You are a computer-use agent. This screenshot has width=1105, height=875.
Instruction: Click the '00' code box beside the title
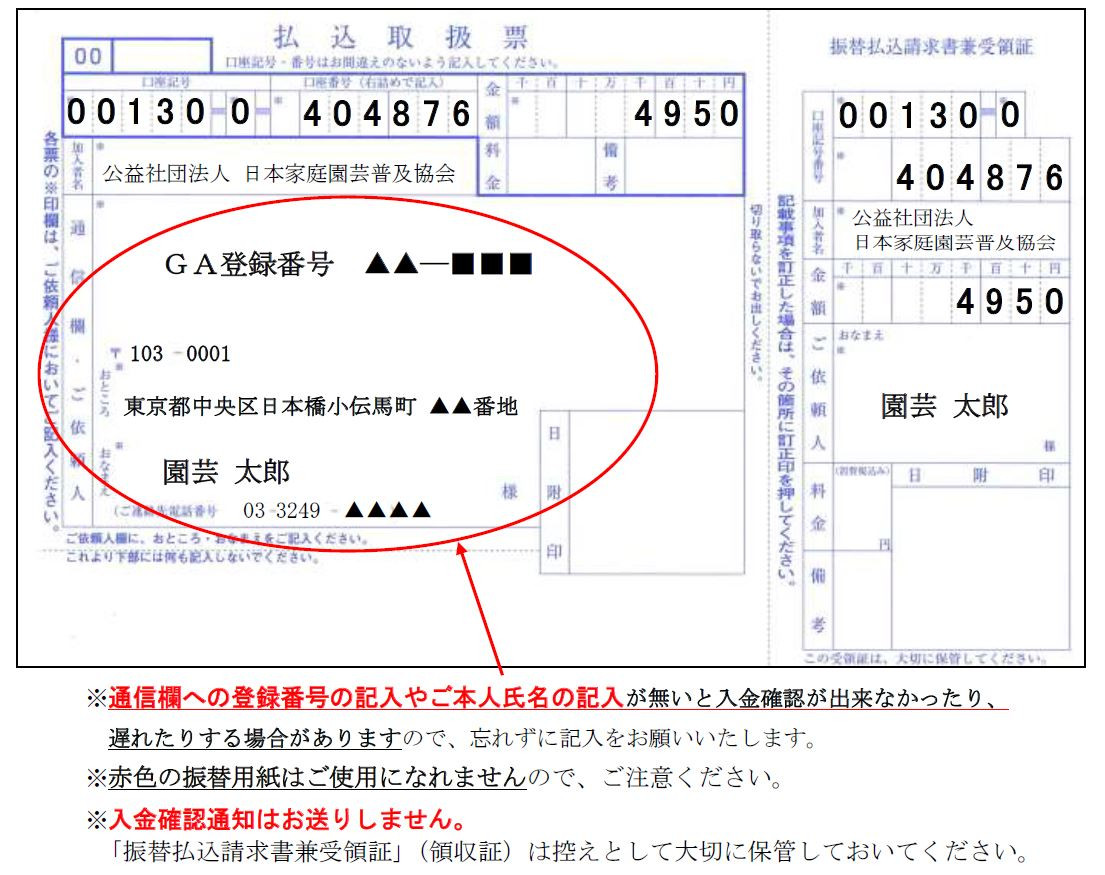88,56
